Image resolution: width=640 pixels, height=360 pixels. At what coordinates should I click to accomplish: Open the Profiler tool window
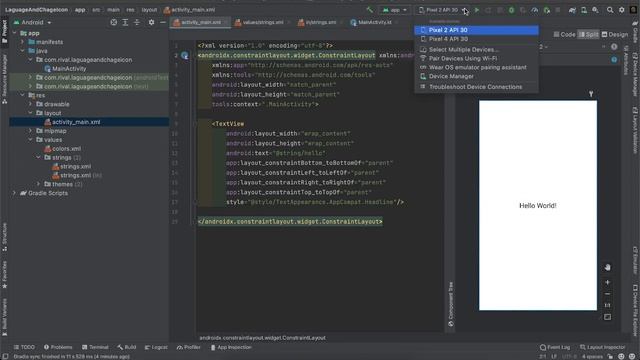click(x=189, y=347)
